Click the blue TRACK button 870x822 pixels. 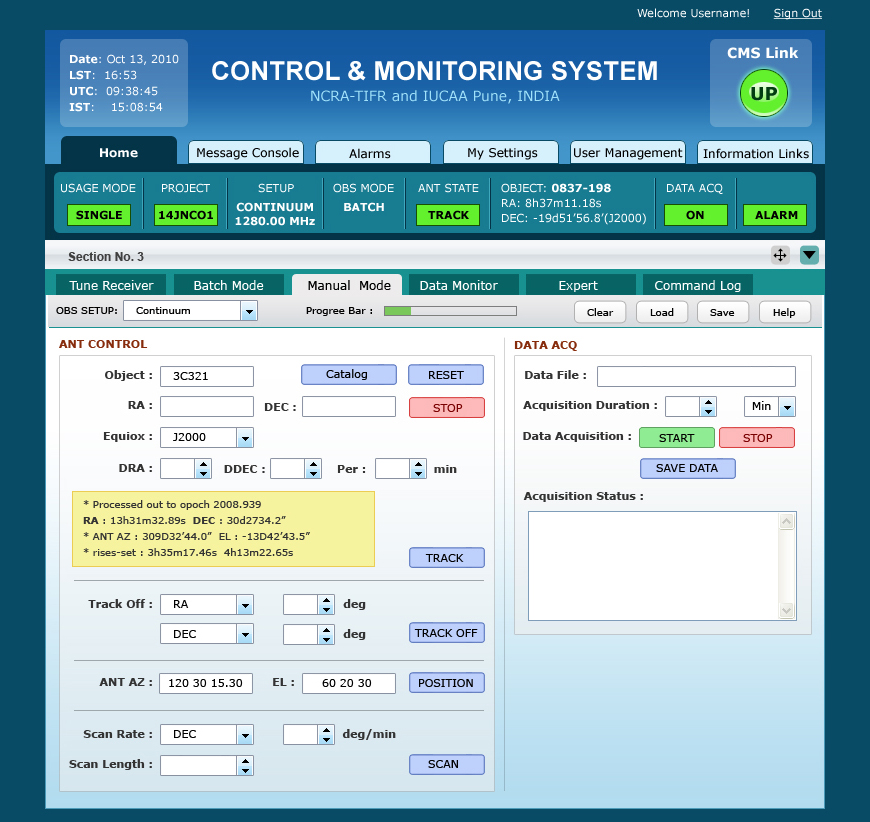pos(446,558)
